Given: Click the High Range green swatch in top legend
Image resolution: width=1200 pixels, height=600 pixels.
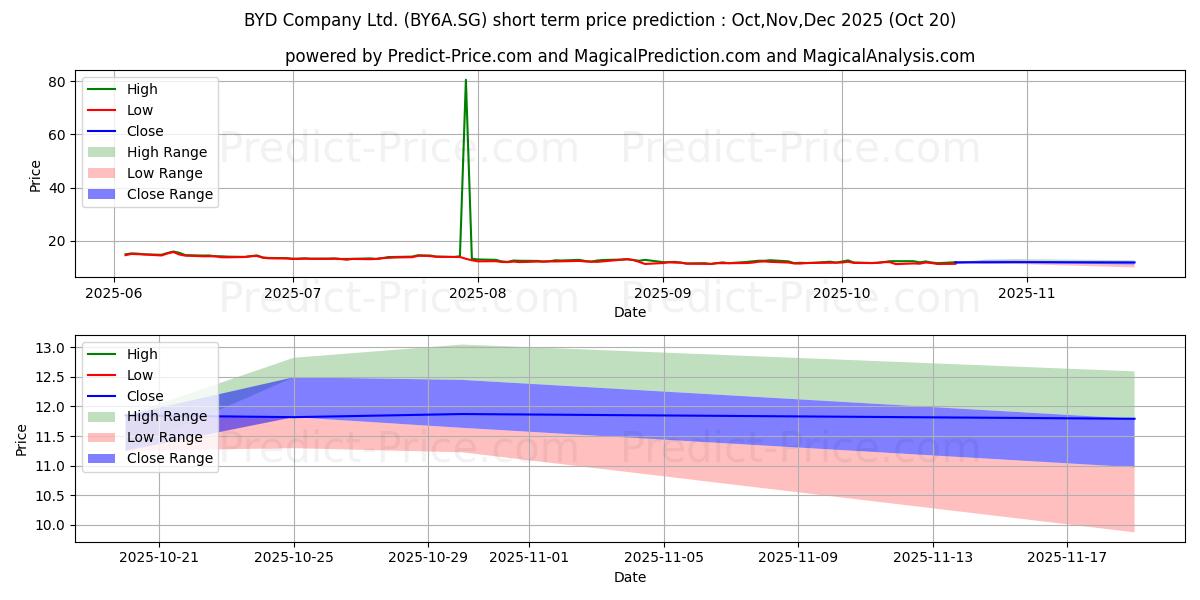Looking at the screenshot, I should tap(103, 152).
